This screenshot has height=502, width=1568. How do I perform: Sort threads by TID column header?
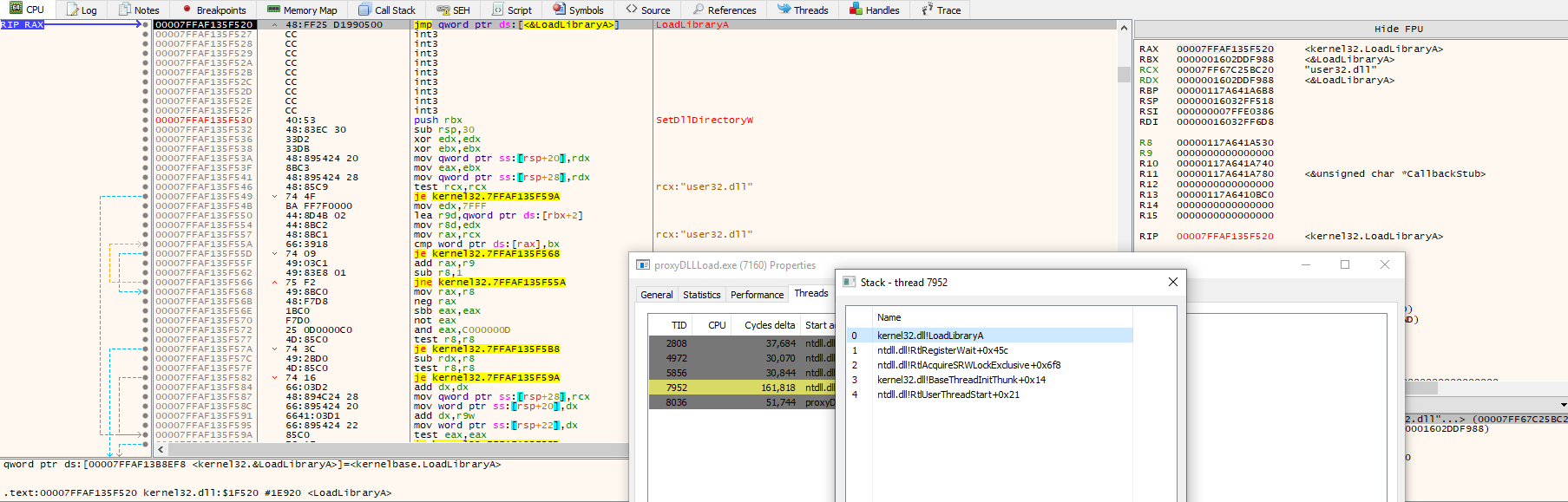679,325
